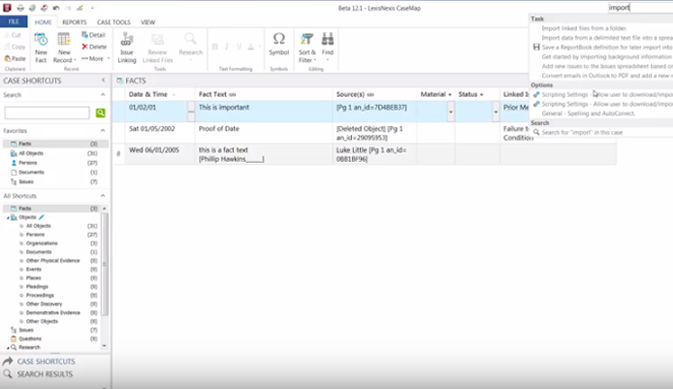Collapse the Search section
This screenshot has height=389, width=673.
pyautogui.click(x=103, y=94)
